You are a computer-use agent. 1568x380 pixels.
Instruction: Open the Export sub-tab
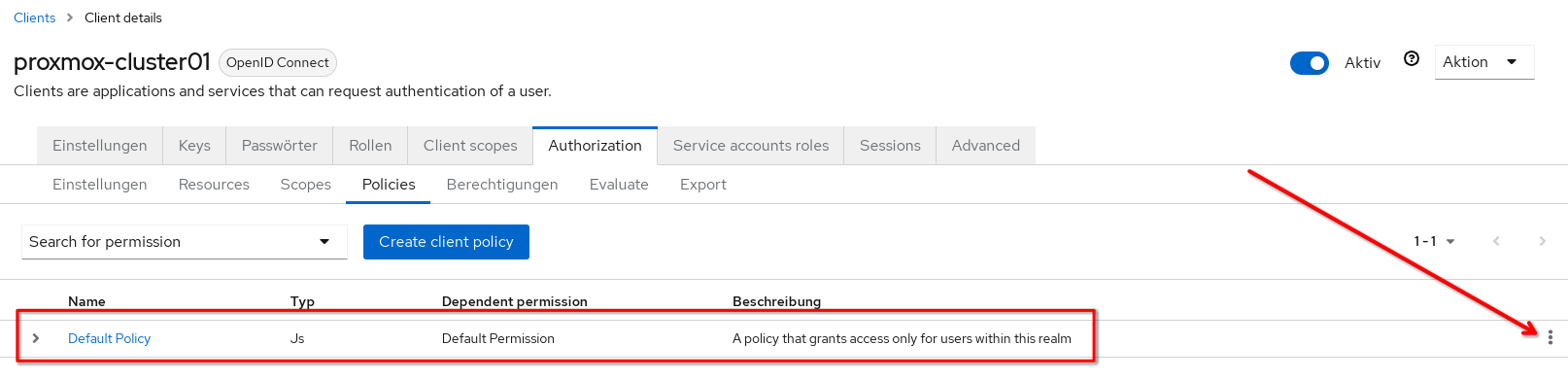(703, 185)
